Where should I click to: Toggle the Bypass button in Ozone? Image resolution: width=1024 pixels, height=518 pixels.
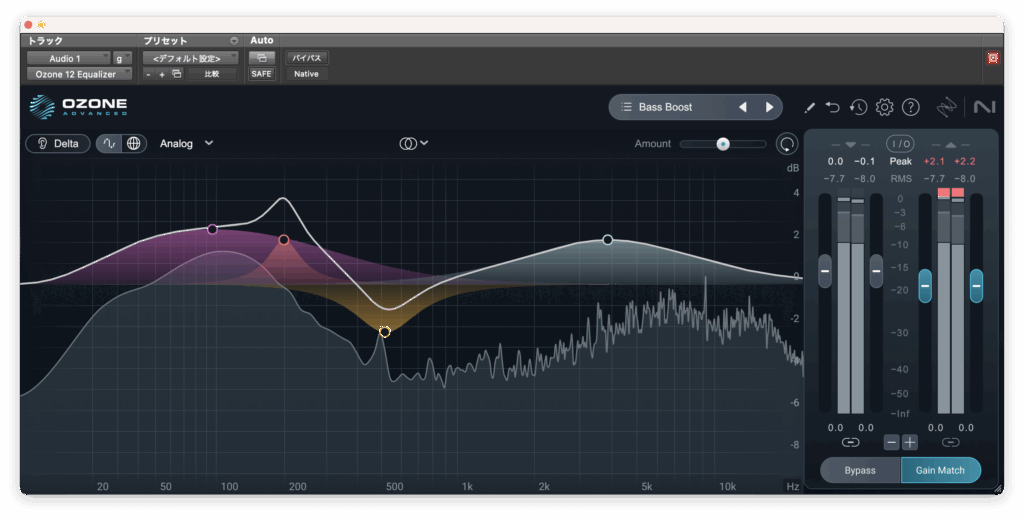[859, 470]
